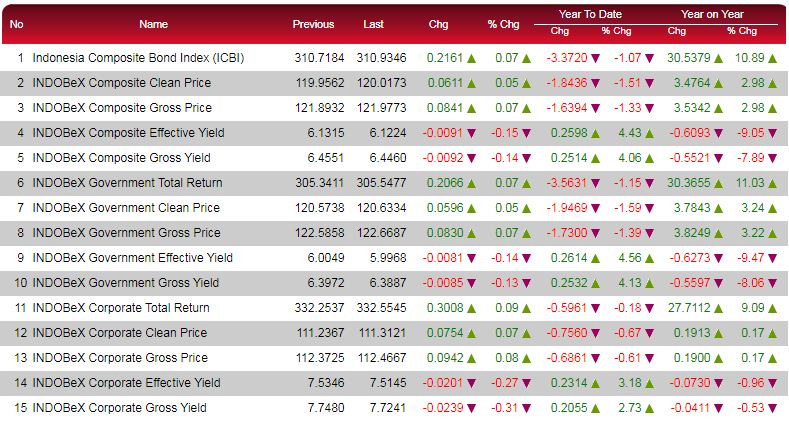Screen dimensions: 789x423
Task: Click the Last column header
Action: pos(373,24)
